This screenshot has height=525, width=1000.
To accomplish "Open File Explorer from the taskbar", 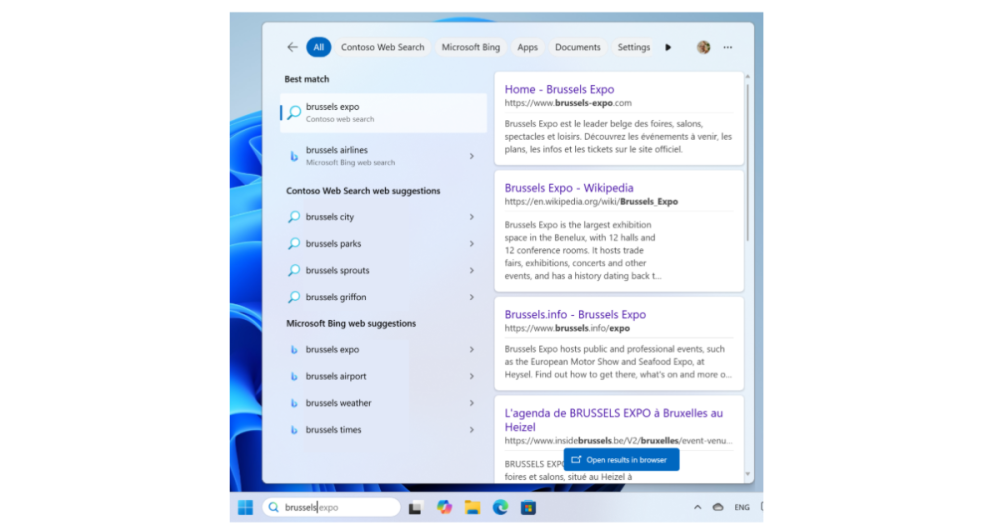I will coord(472,507).
